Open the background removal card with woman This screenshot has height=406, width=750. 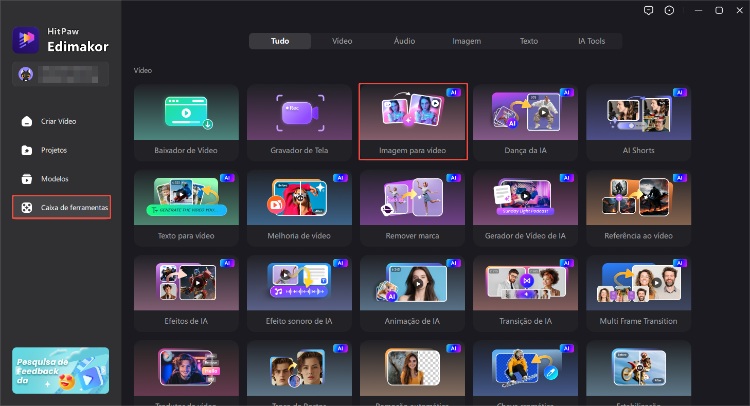point(412,373)
